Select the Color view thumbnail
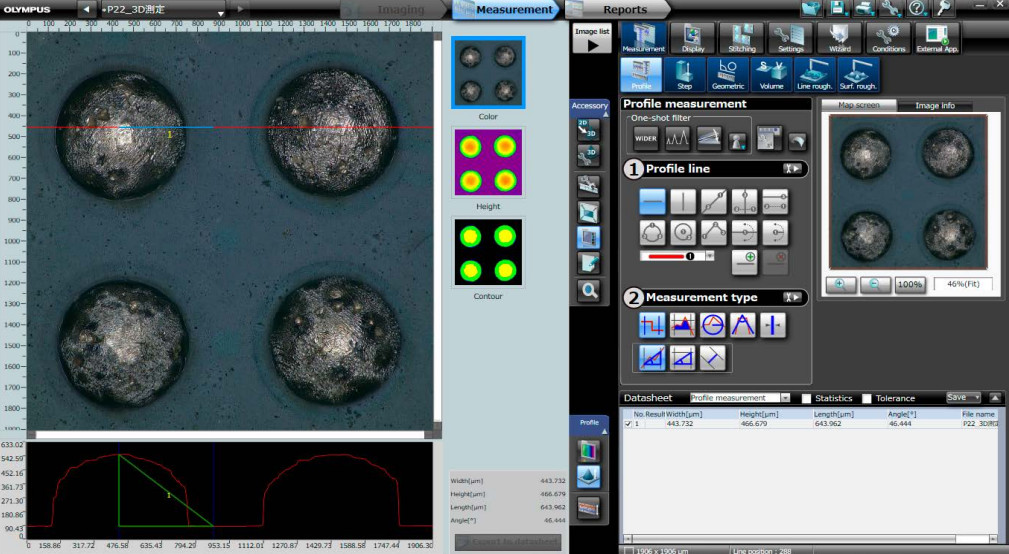The width and height of the screenshot is (1009, 554). click(x=488, y=72)
